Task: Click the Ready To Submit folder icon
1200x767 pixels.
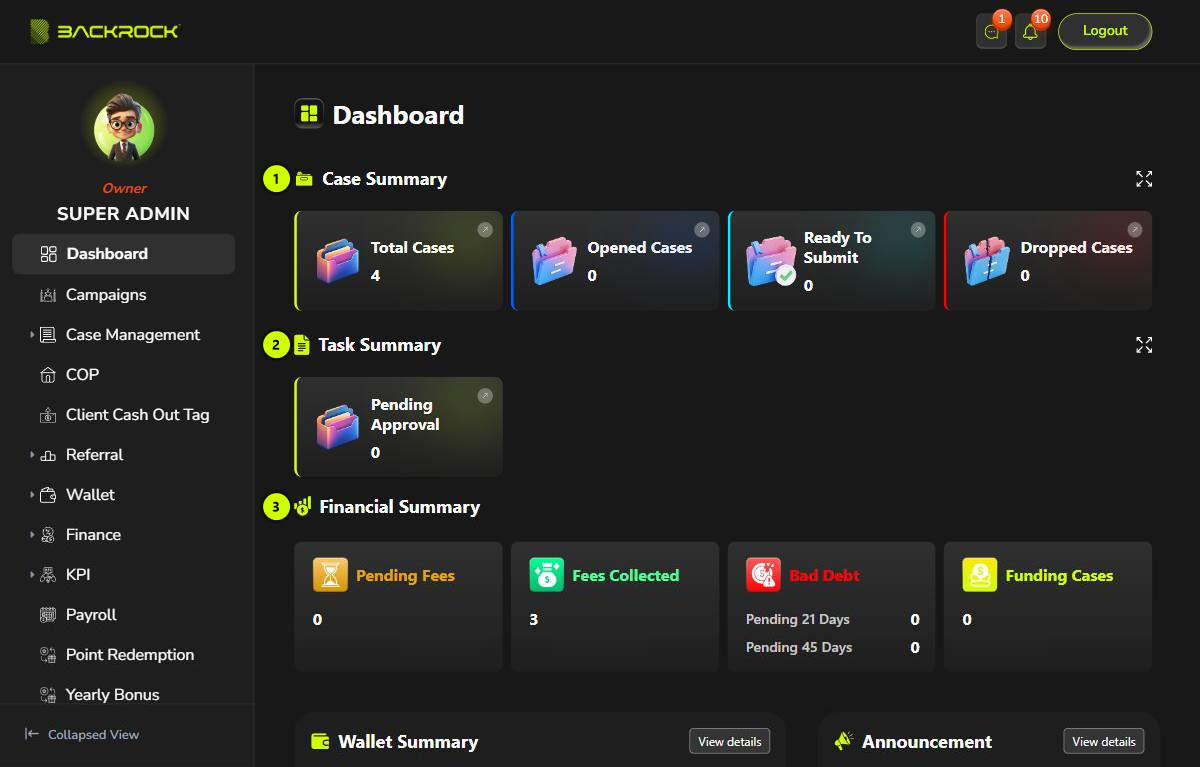Action: click(771, 261)
